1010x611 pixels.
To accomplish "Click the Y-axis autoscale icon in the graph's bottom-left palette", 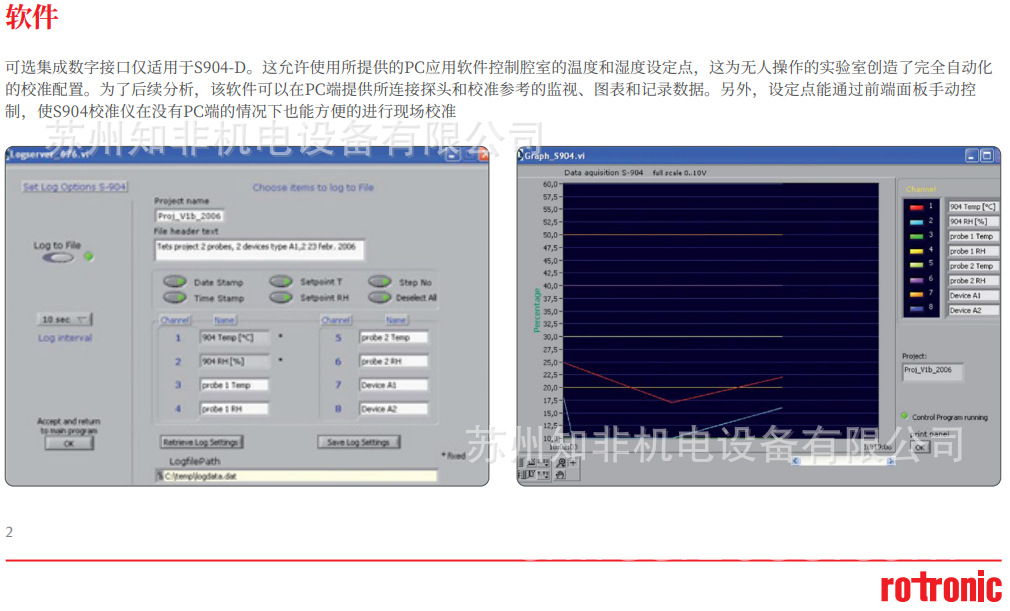I will (x=531, y=475).
